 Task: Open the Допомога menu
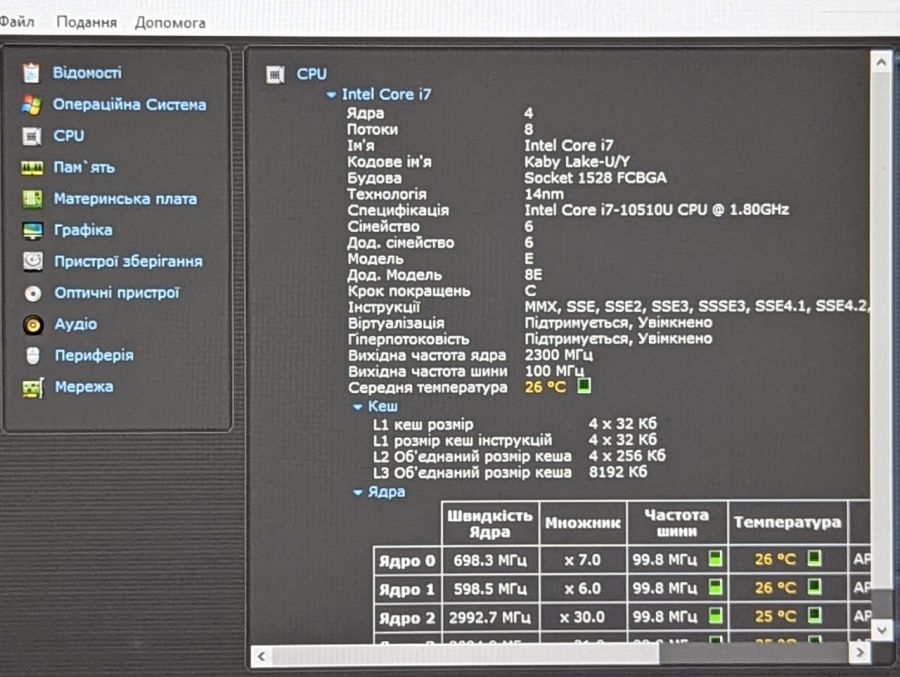[x=170, y=23]
